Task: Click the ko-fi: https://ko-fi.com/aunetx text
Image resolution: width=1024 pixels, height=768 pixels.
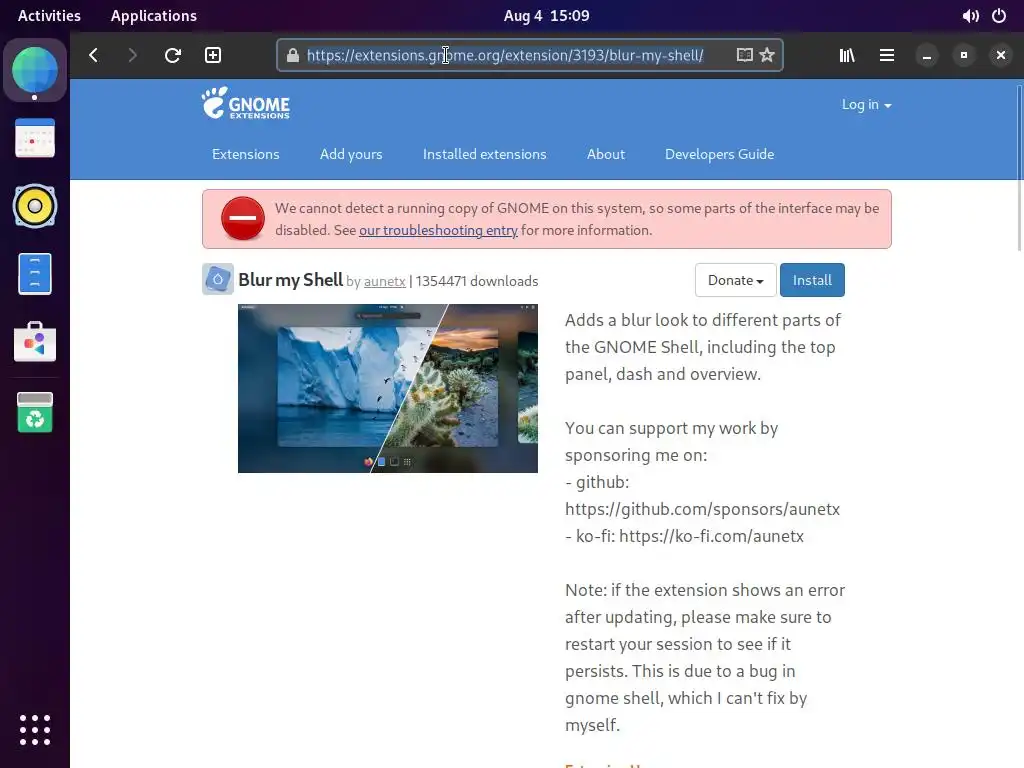Action: coord(690,536)
